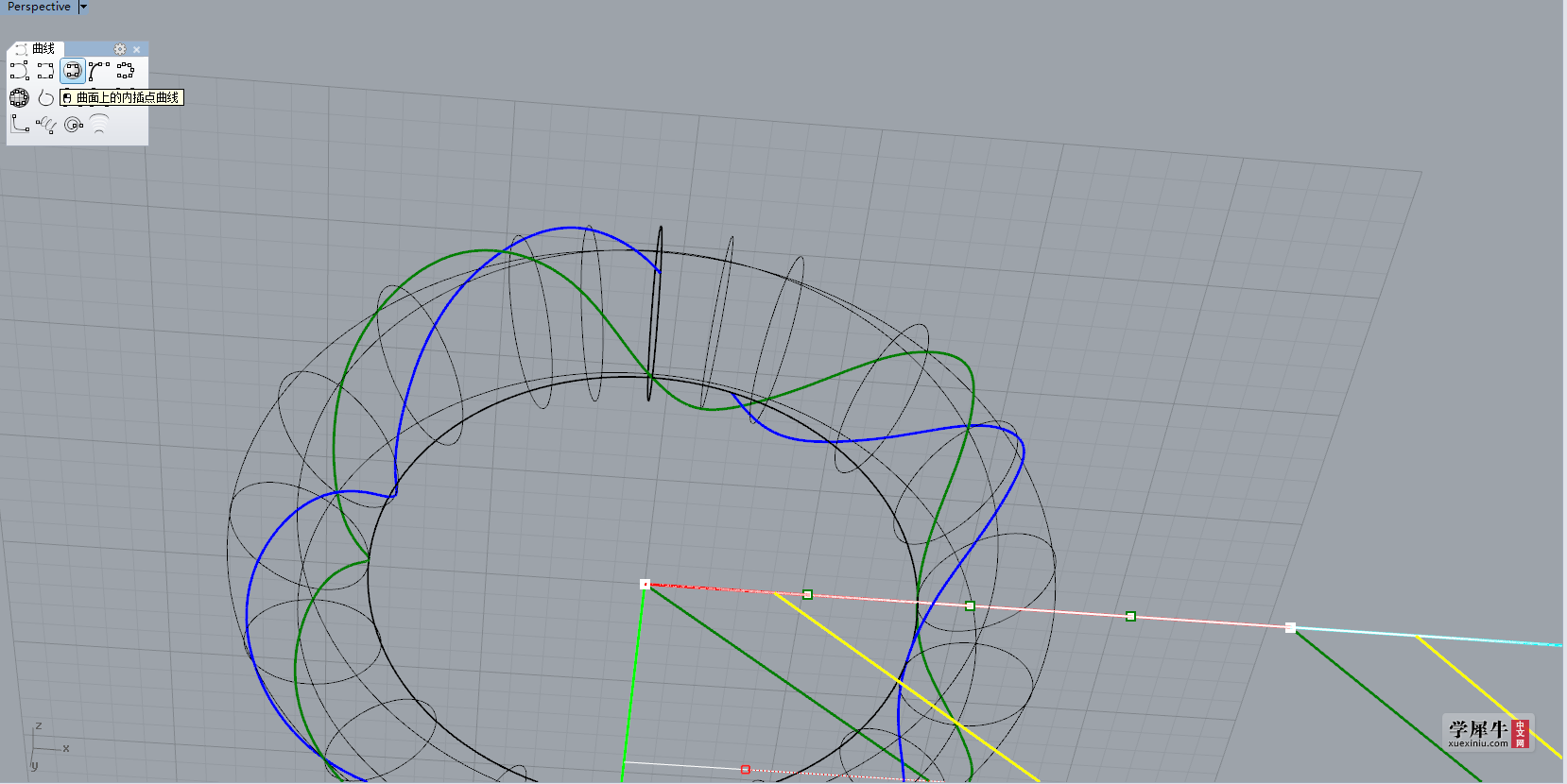Select third green point on red line

point(1130,616)
